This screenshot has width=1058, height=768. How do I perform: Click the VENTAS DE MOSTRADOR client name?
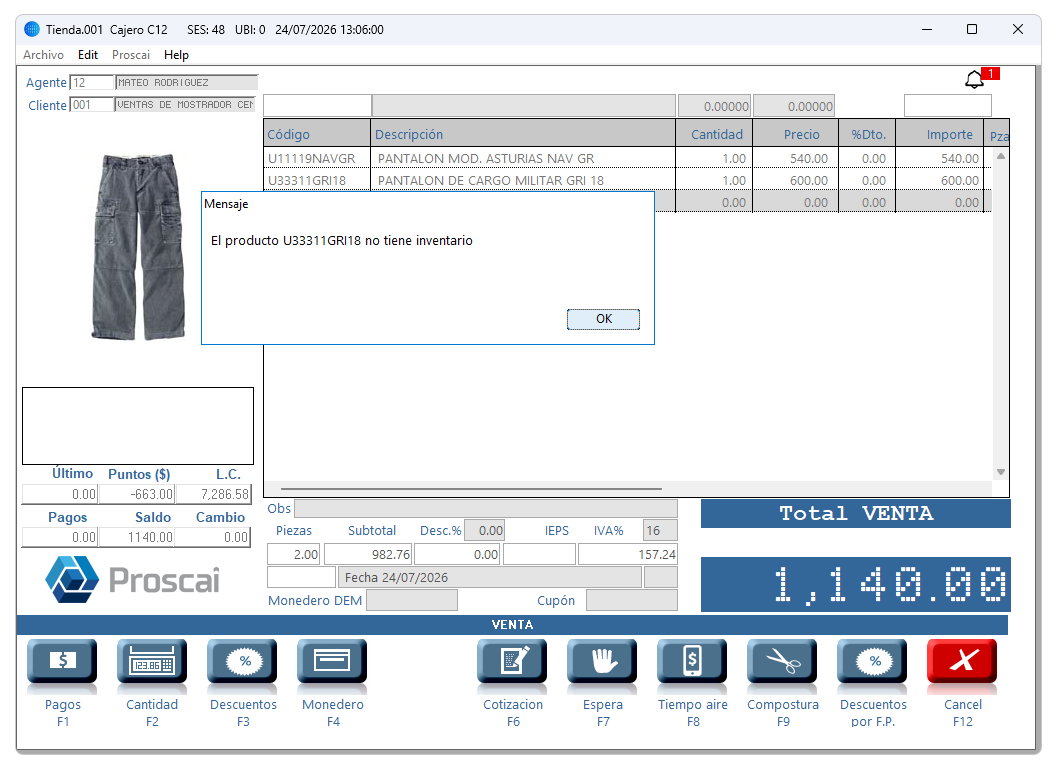(186, 105)
